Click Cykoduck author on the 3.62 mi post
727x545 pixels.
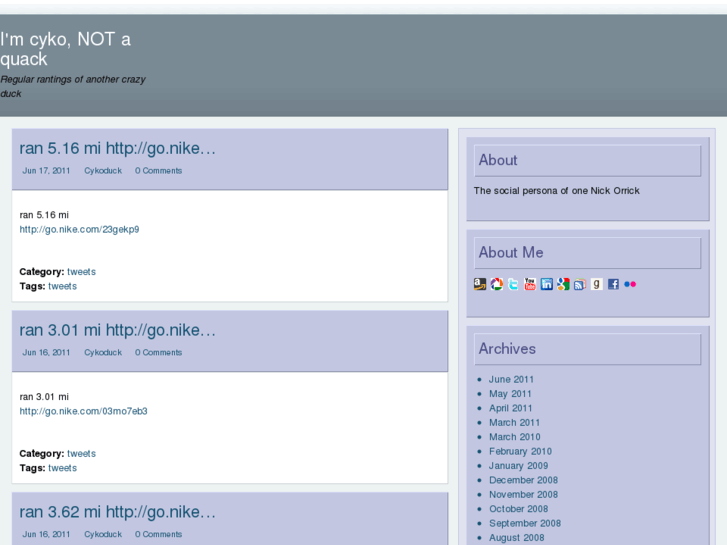103,534
